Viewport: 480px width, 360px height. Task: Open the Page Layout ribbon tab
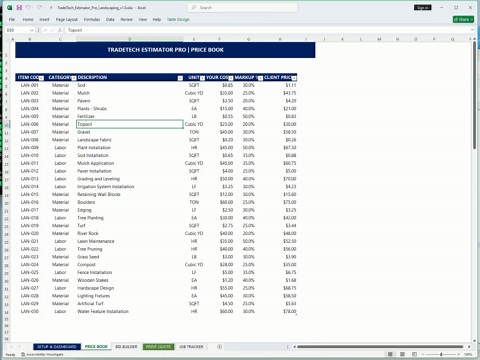(x=67, y=19)
